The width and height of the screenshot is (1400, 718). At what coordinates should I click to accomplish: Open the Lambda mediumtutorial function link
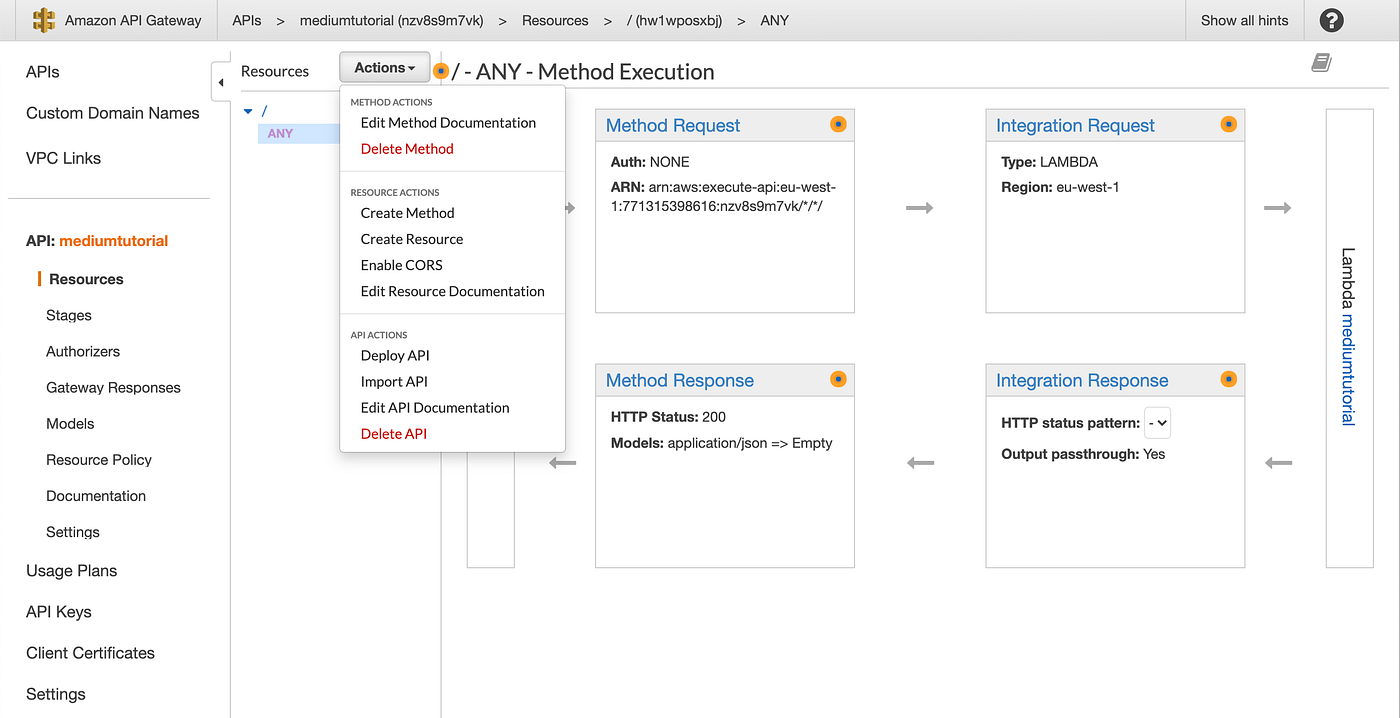[1348, 370]
